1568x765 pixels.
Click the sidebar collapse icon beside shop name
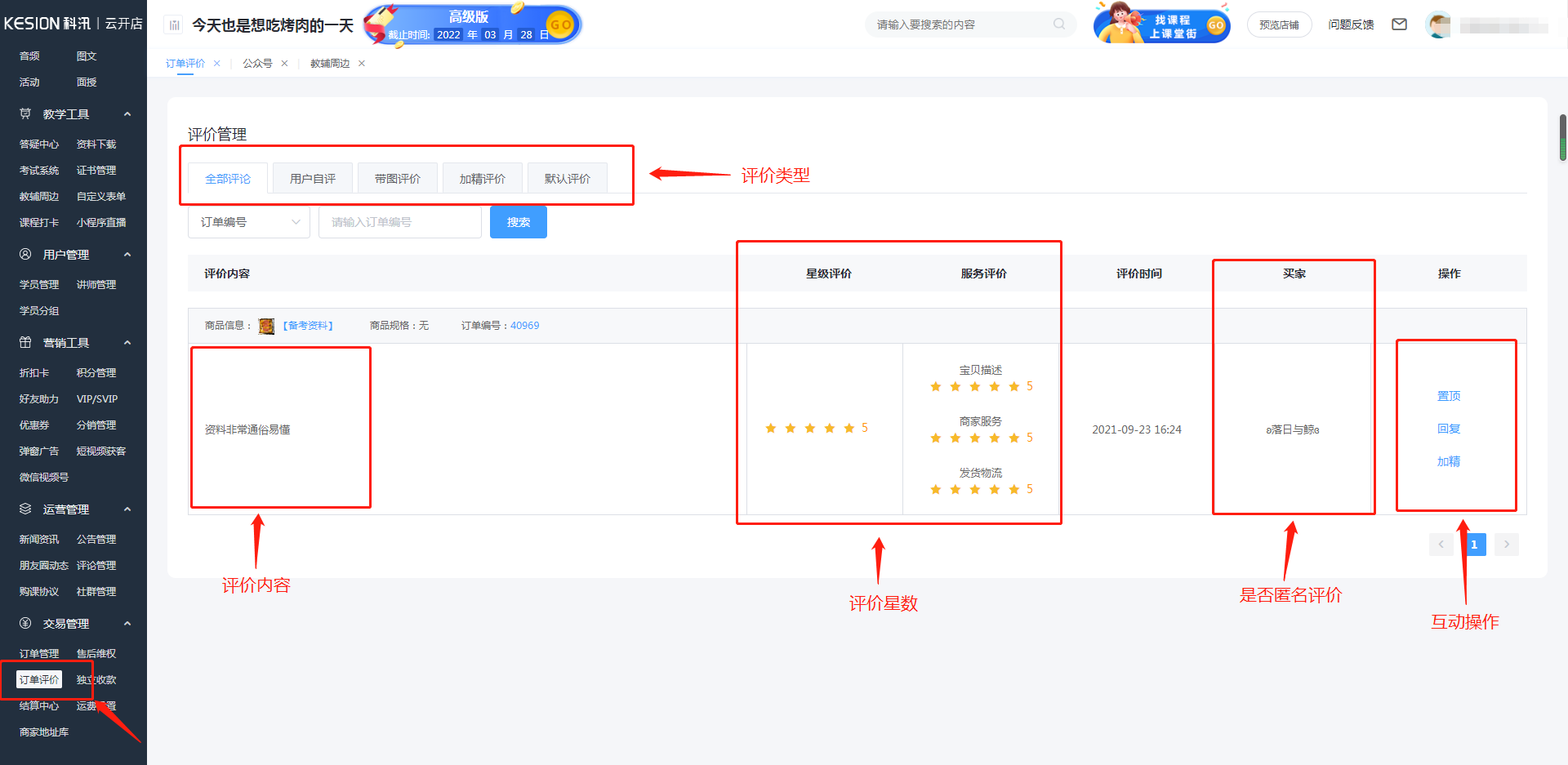click(174, 25)
